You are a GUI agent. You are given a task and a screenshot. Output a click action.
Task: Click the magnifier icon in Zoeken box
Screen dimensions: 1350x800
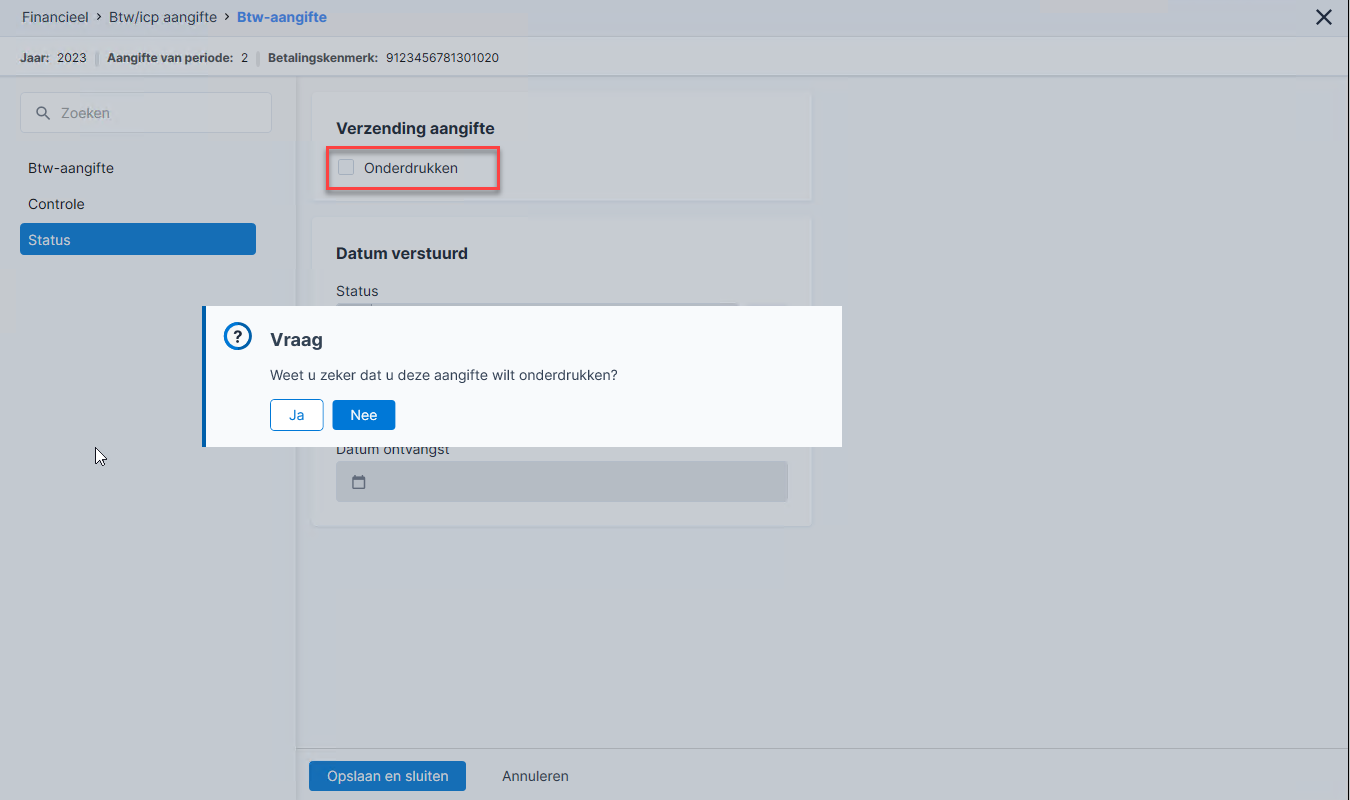pos(43,113)
